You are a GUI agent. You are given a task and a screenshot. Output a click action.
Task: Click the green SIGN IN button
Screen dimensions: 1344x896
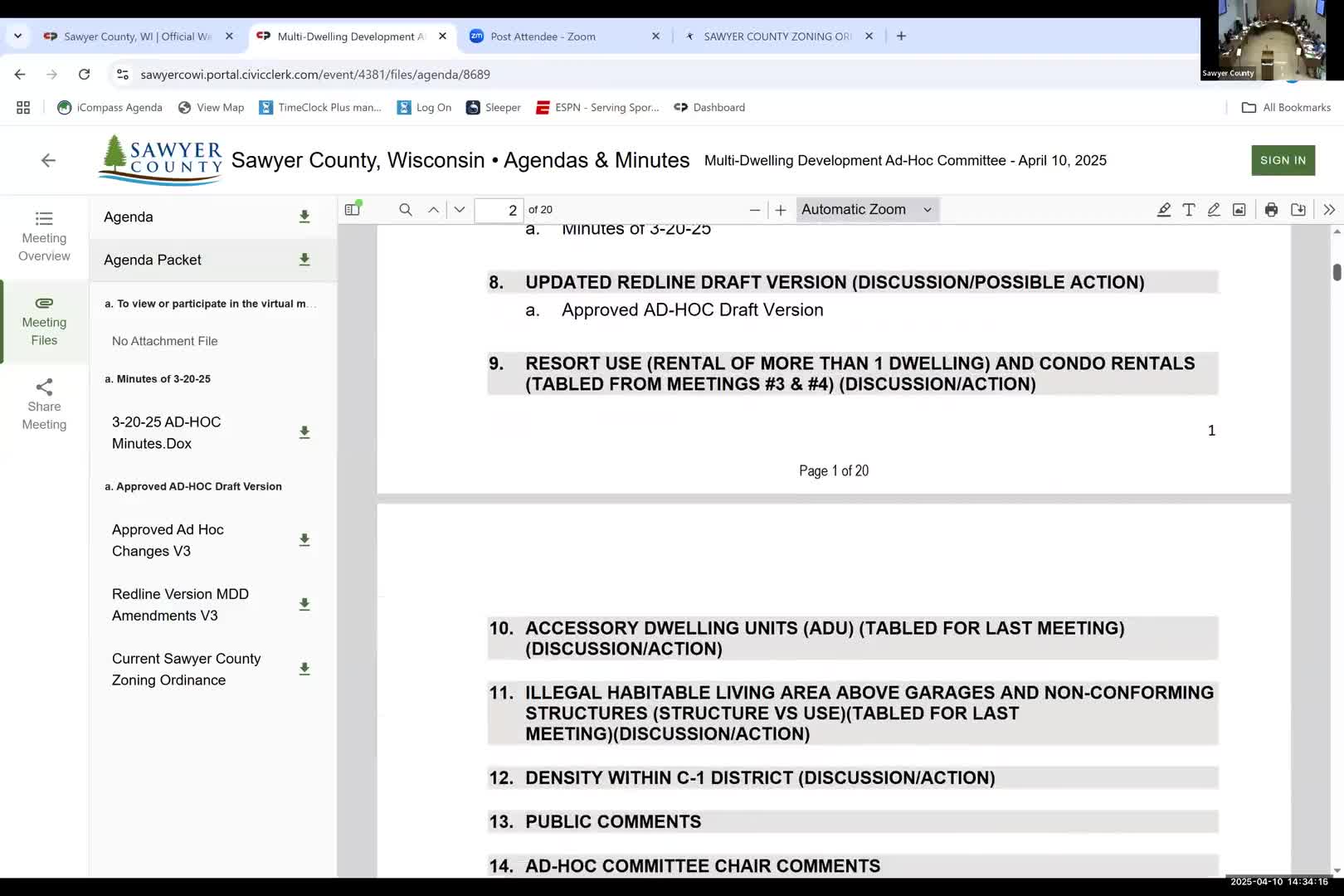click(x=1283, y=160)
